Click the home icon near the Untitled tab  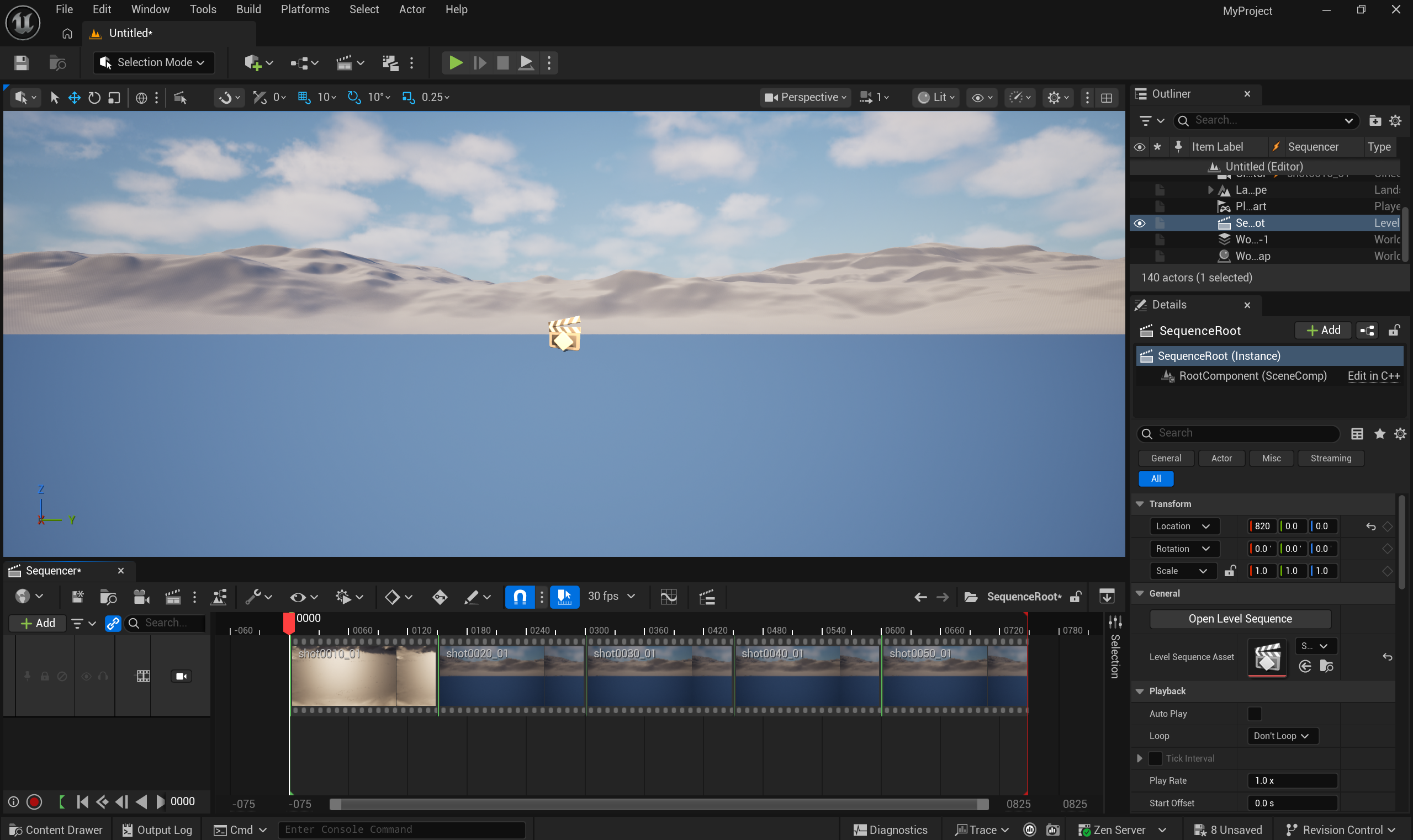(x=67, y=34)
